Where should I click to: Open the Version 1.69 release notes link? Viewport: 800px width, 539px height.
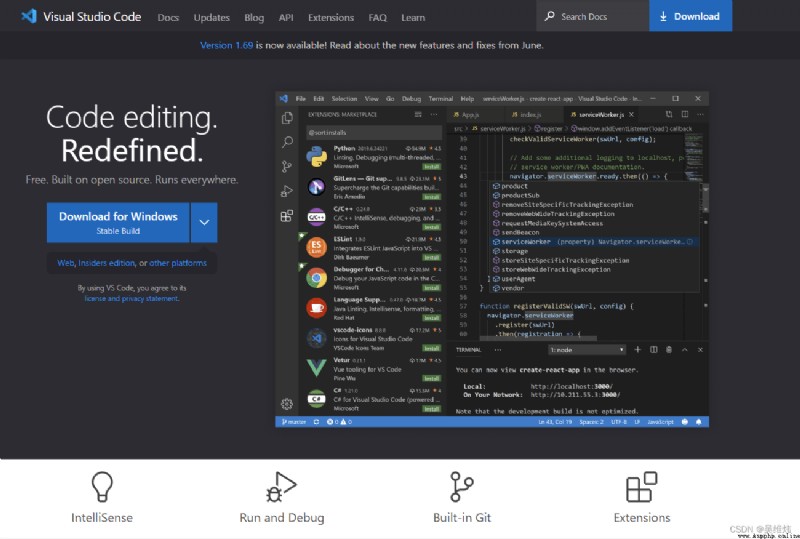226,45
